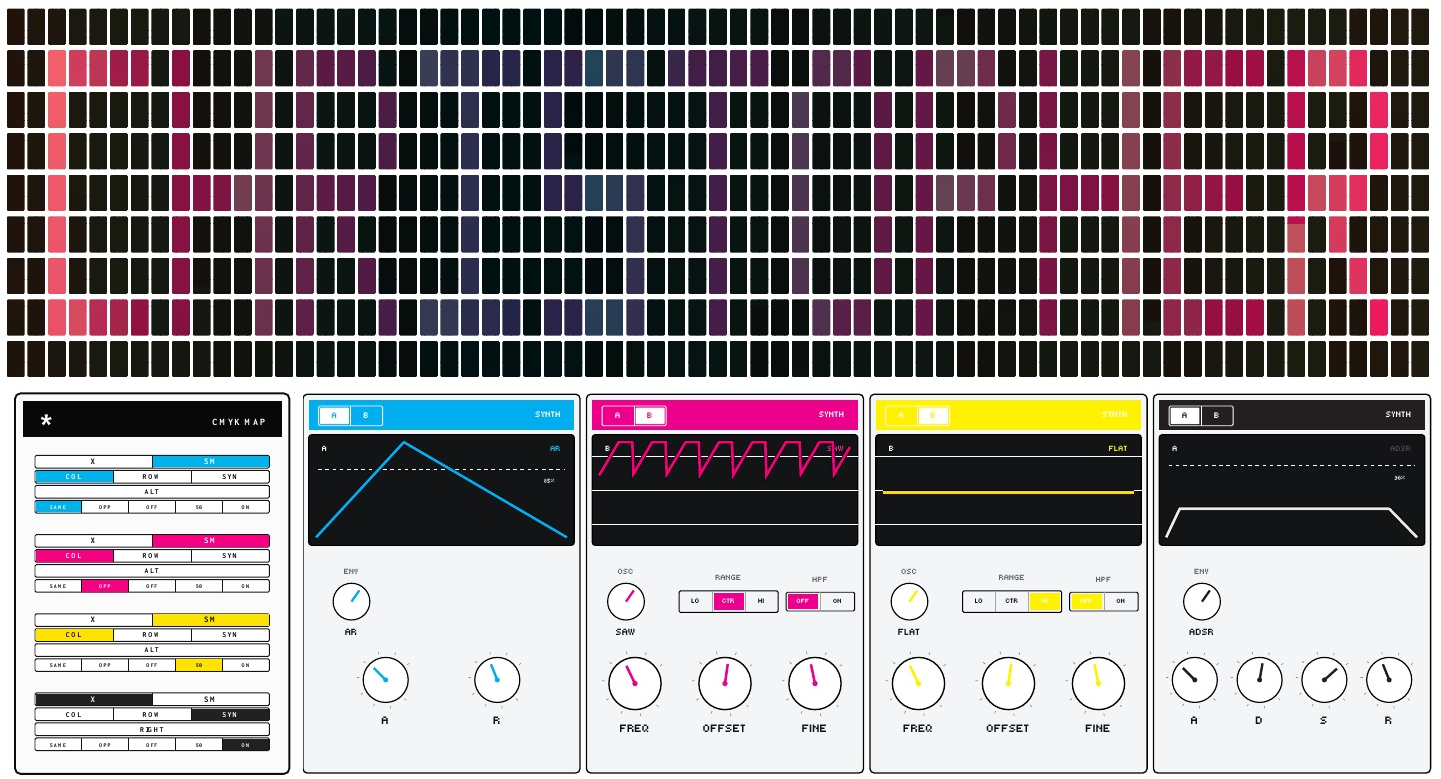
Task: Click the magenta OSC knob labeled SAW
Action: pyautogui.click(x=626, y=601)
